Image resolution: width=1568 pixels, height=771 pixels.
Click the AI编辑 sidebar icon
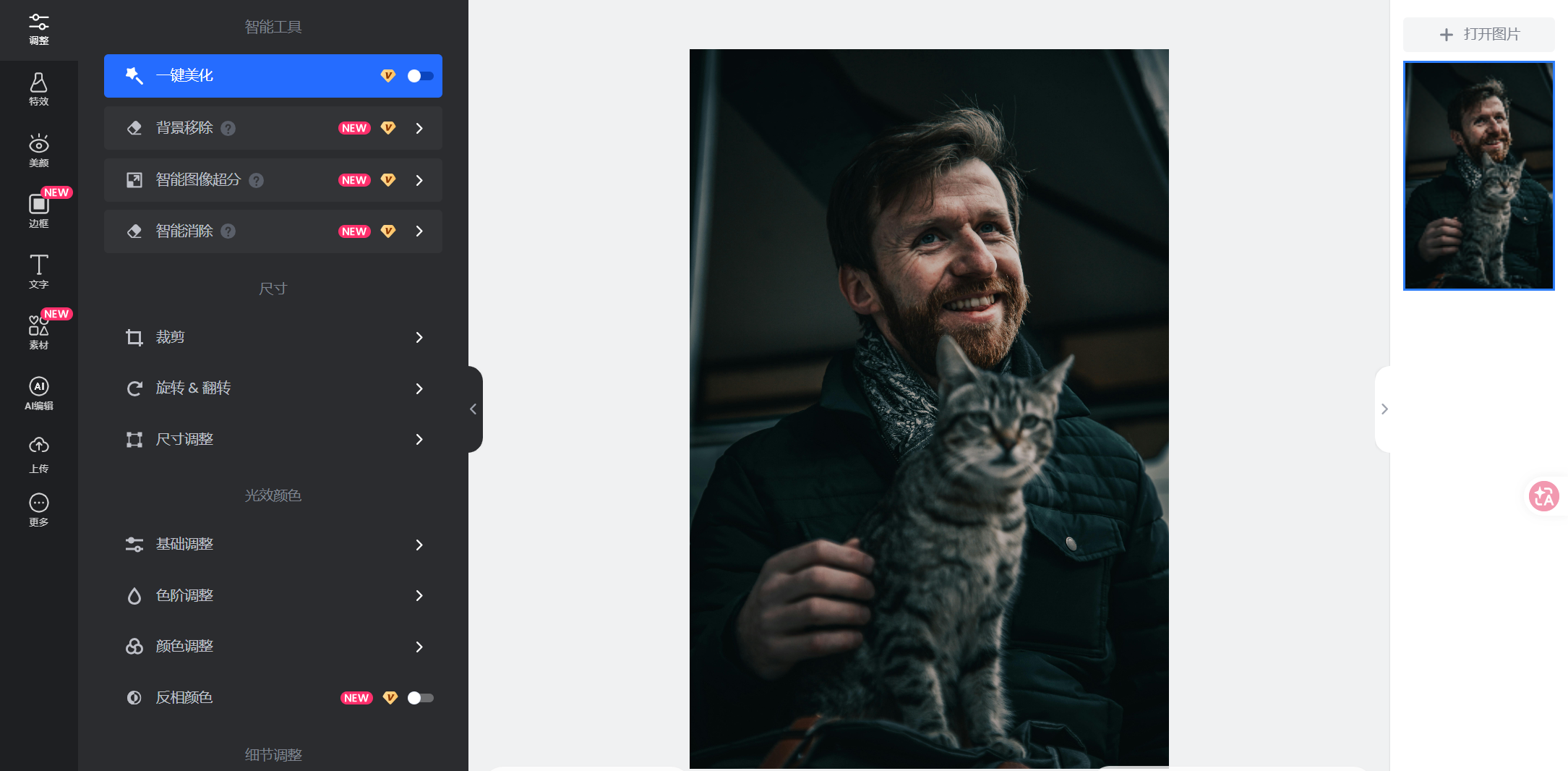[39, 393]
